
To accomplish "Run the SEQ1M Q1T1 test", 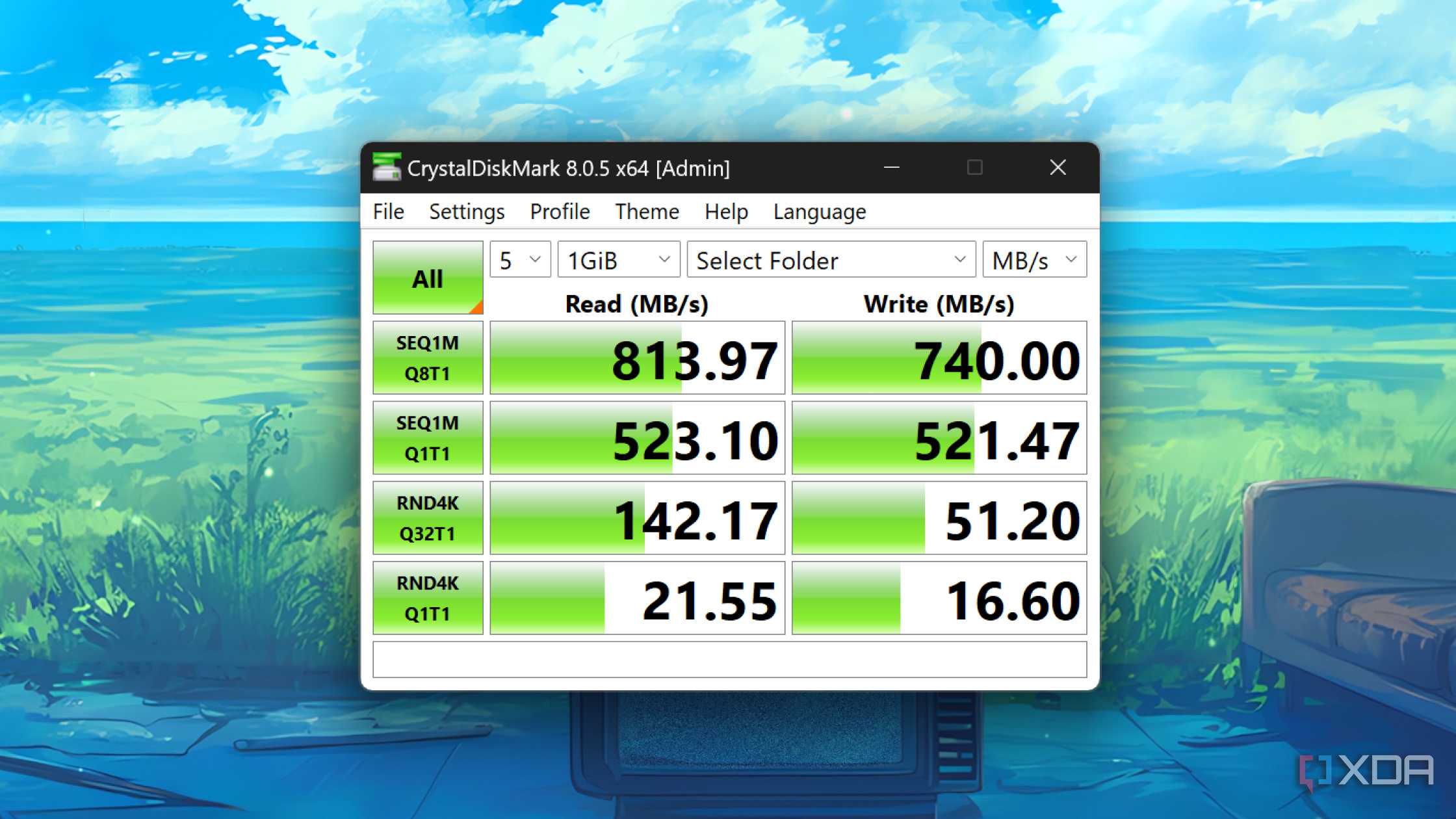I will coord(428,437).
